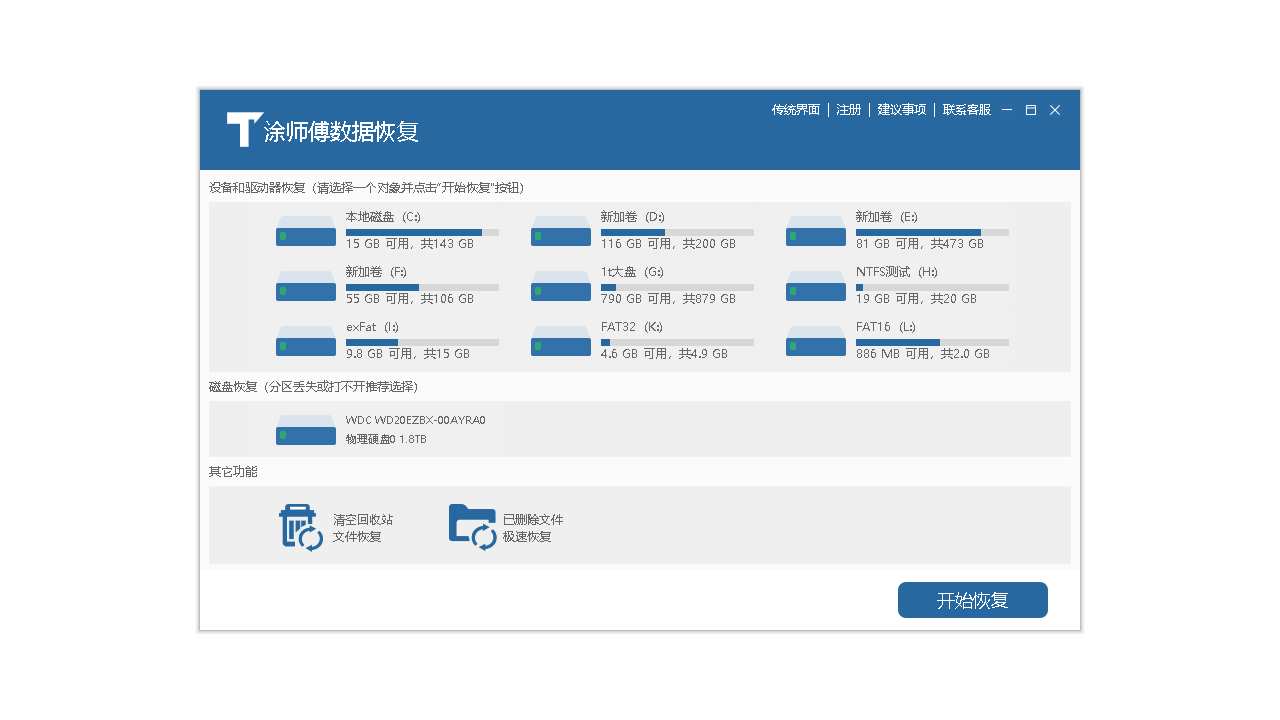Viewport: 1280px width, 720px height.
Task: Select the D: drive icon
Action: pos(561,231)
